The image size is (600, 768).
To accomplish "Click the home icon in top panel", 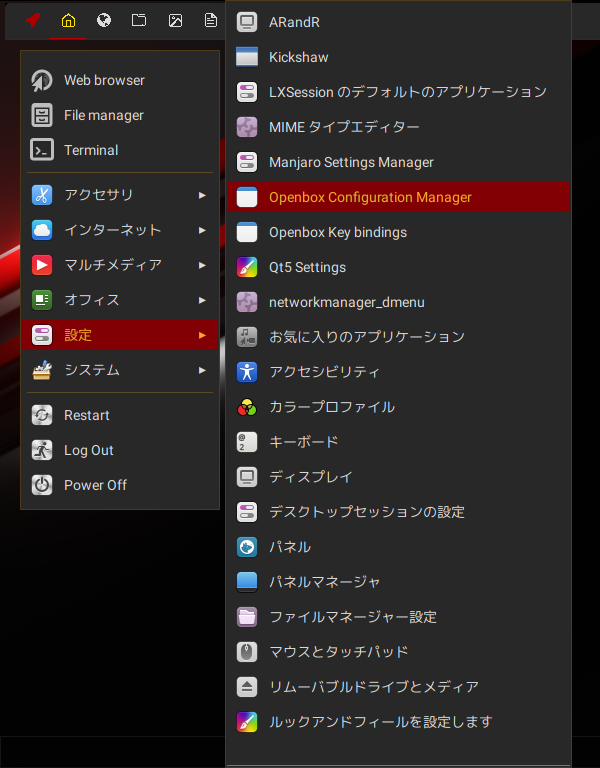I will pyautogui.click(x=68, y=20).
